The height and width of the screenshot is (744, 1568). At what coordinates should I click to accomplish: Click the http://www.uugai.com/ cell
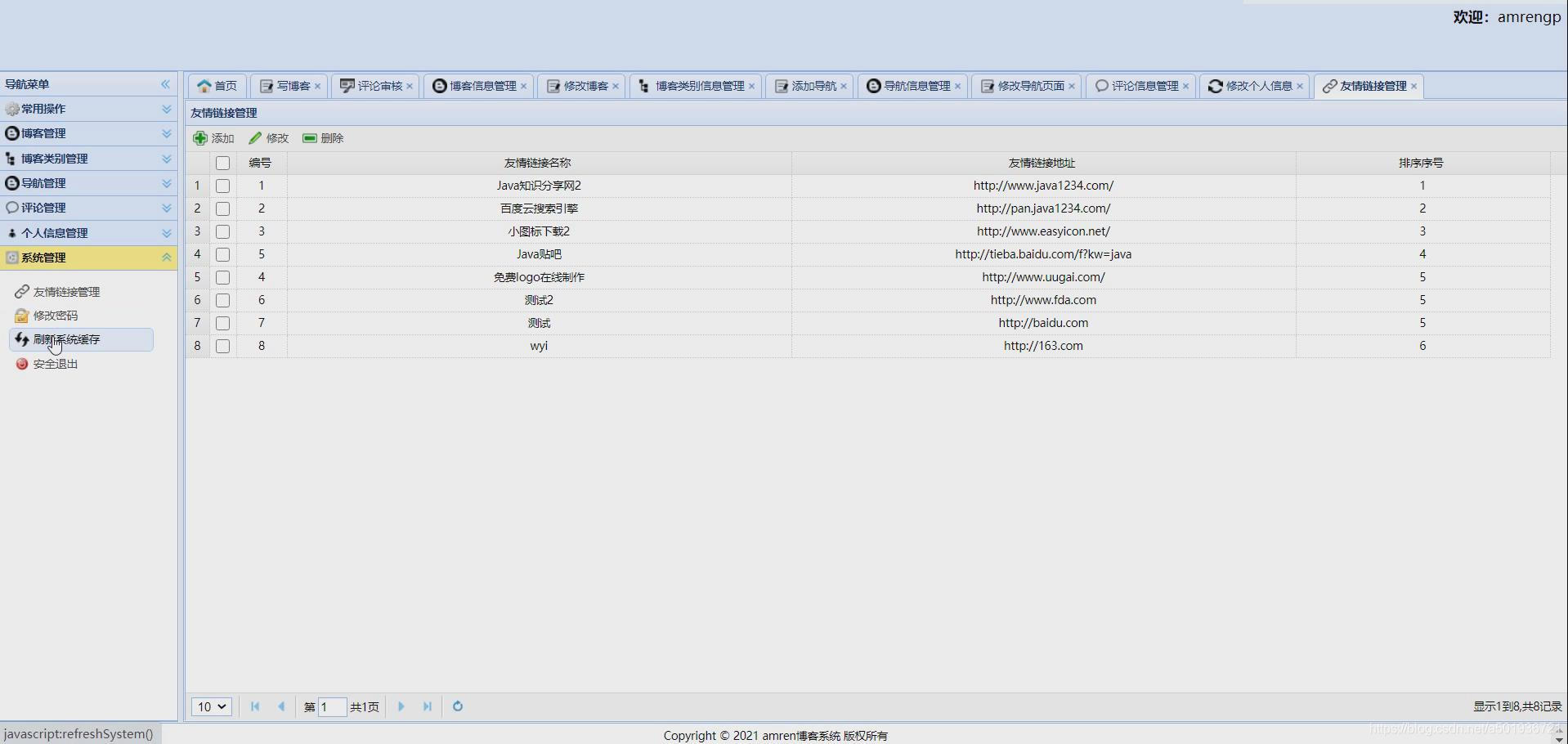pyautogui.click(x=1043, y=278)
